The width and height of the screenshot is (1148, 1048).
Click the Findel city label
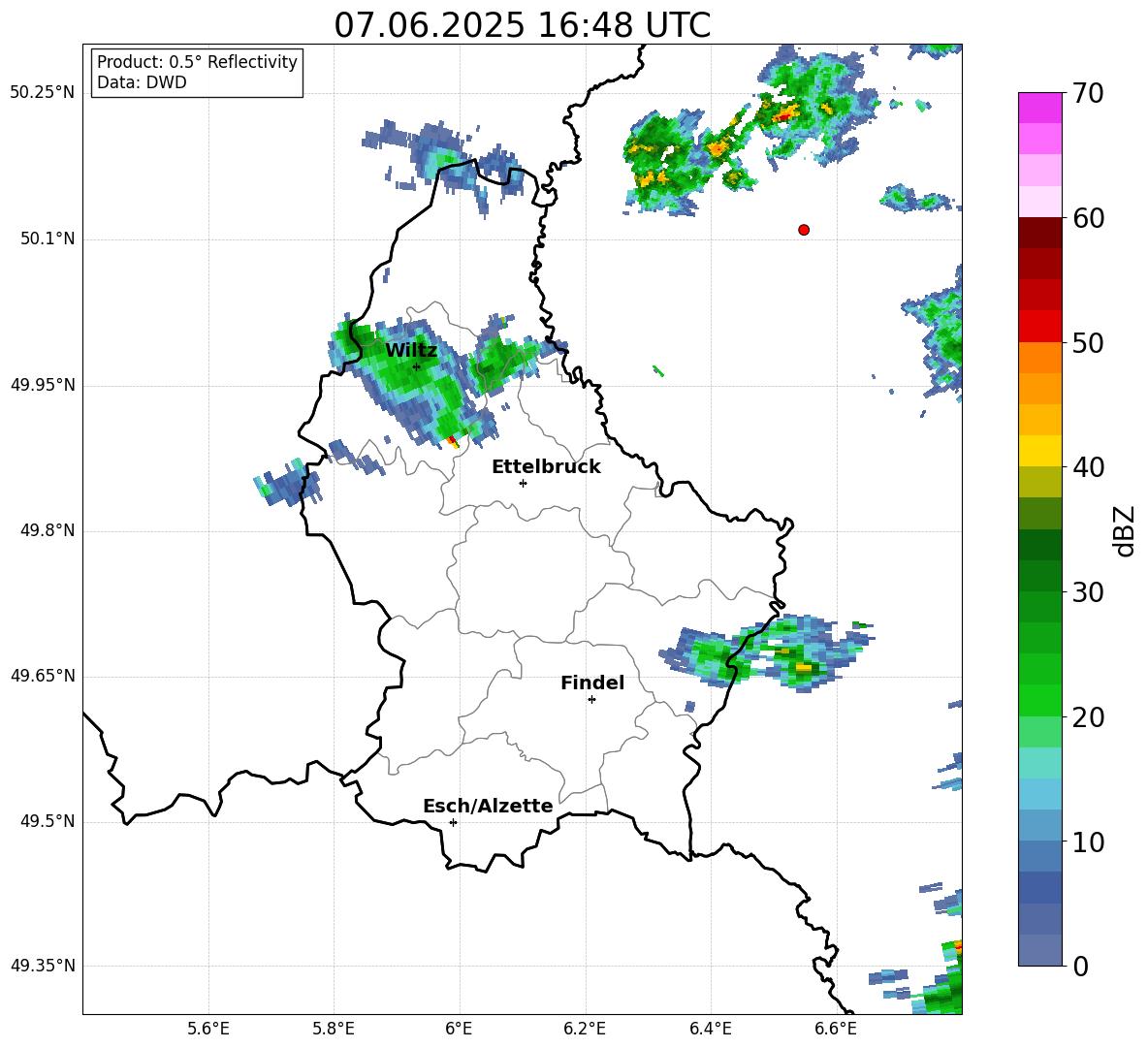coord(592,683)
